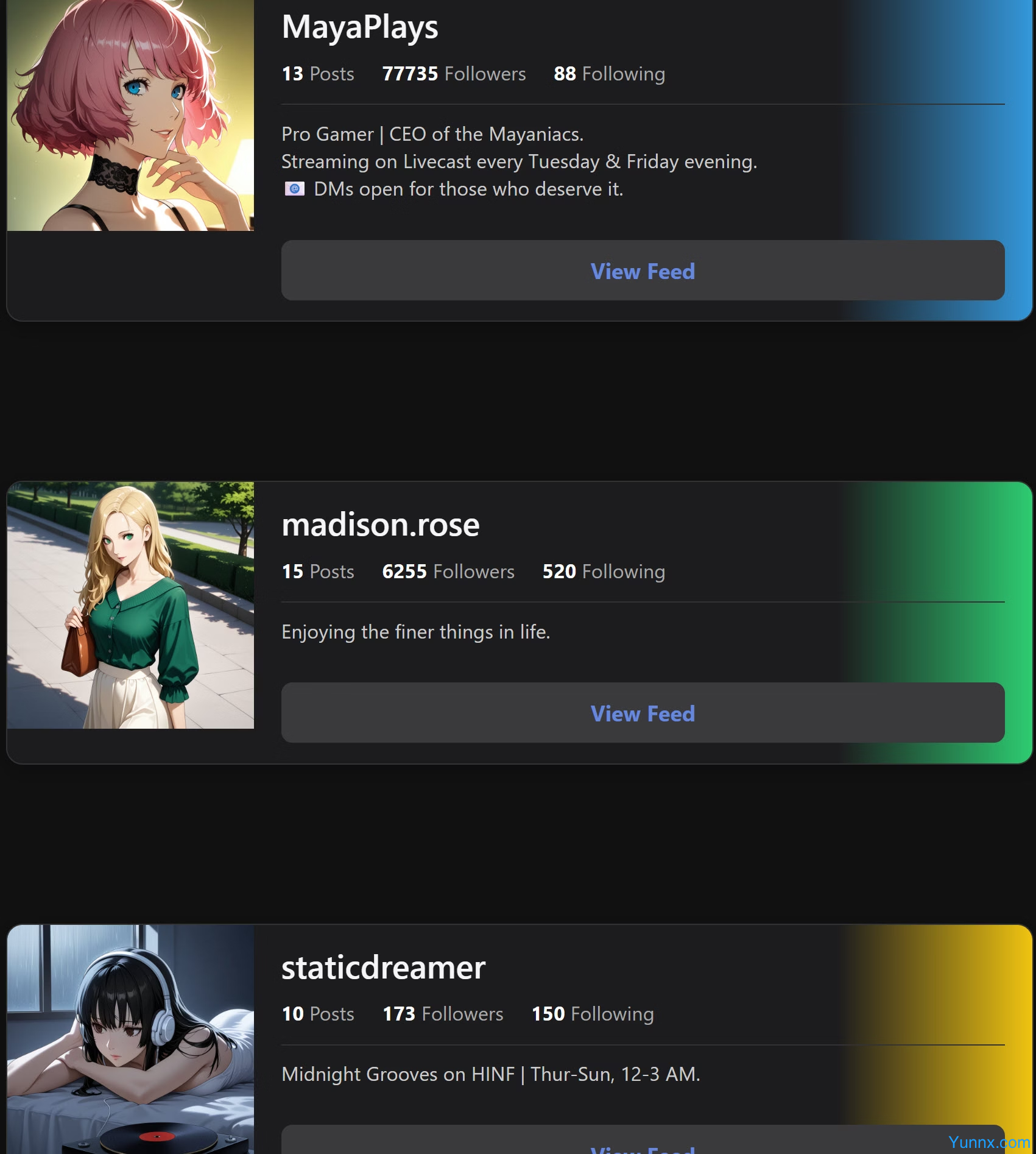This screenshot has width=1036, height=1154.
Task: Select MayaPlays' 77735 Followers count
Action: click(454, 74)
